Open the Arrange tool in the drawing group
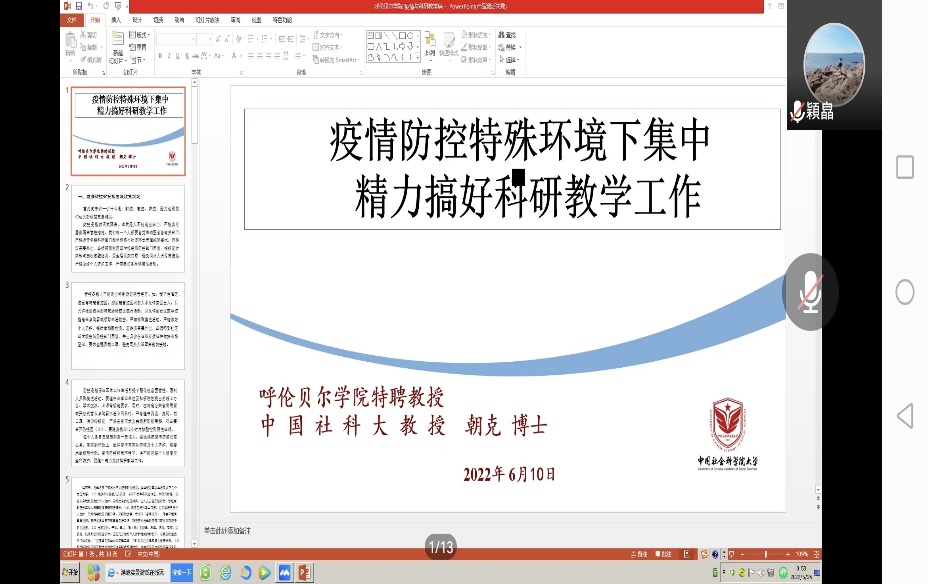This screenshot has height=584, width=928. click(x=429, y=46)
